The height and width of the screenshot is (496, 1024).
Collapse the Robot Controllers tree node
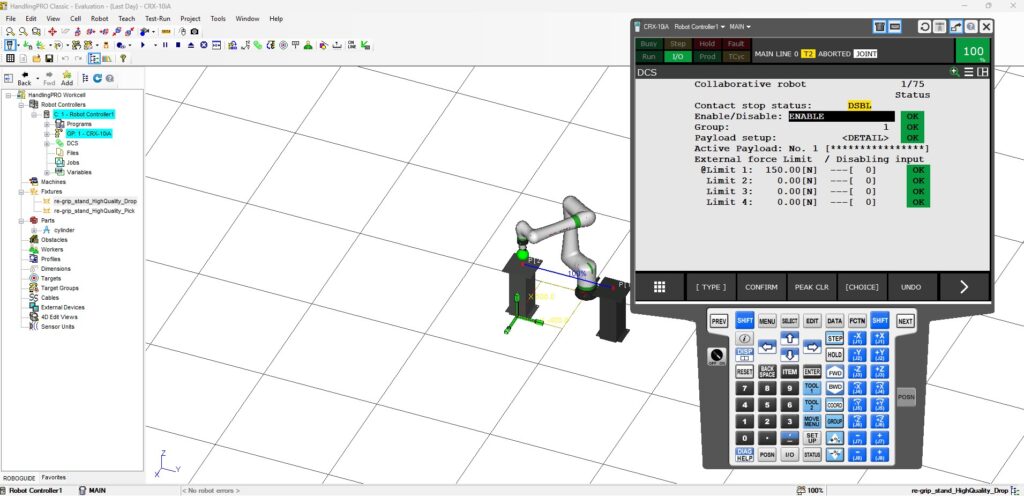point(21,104)
